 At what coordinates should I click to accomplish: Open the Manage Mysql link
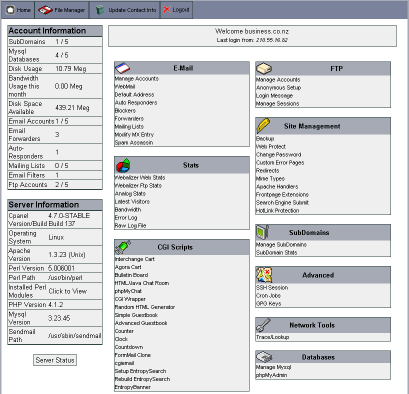click(274, 367)
